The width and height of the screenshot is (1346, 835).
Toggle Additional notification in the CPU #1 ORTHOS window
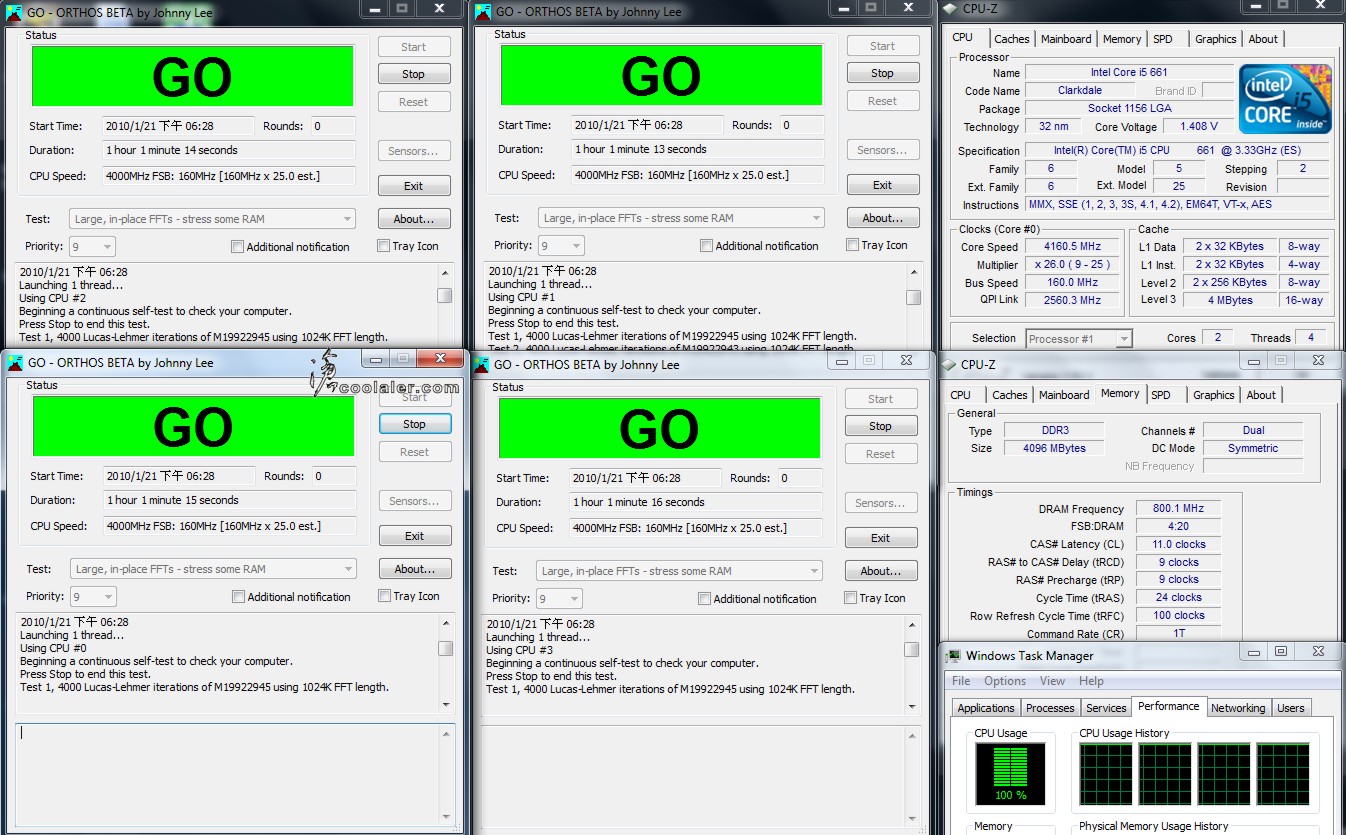[706, 246]
